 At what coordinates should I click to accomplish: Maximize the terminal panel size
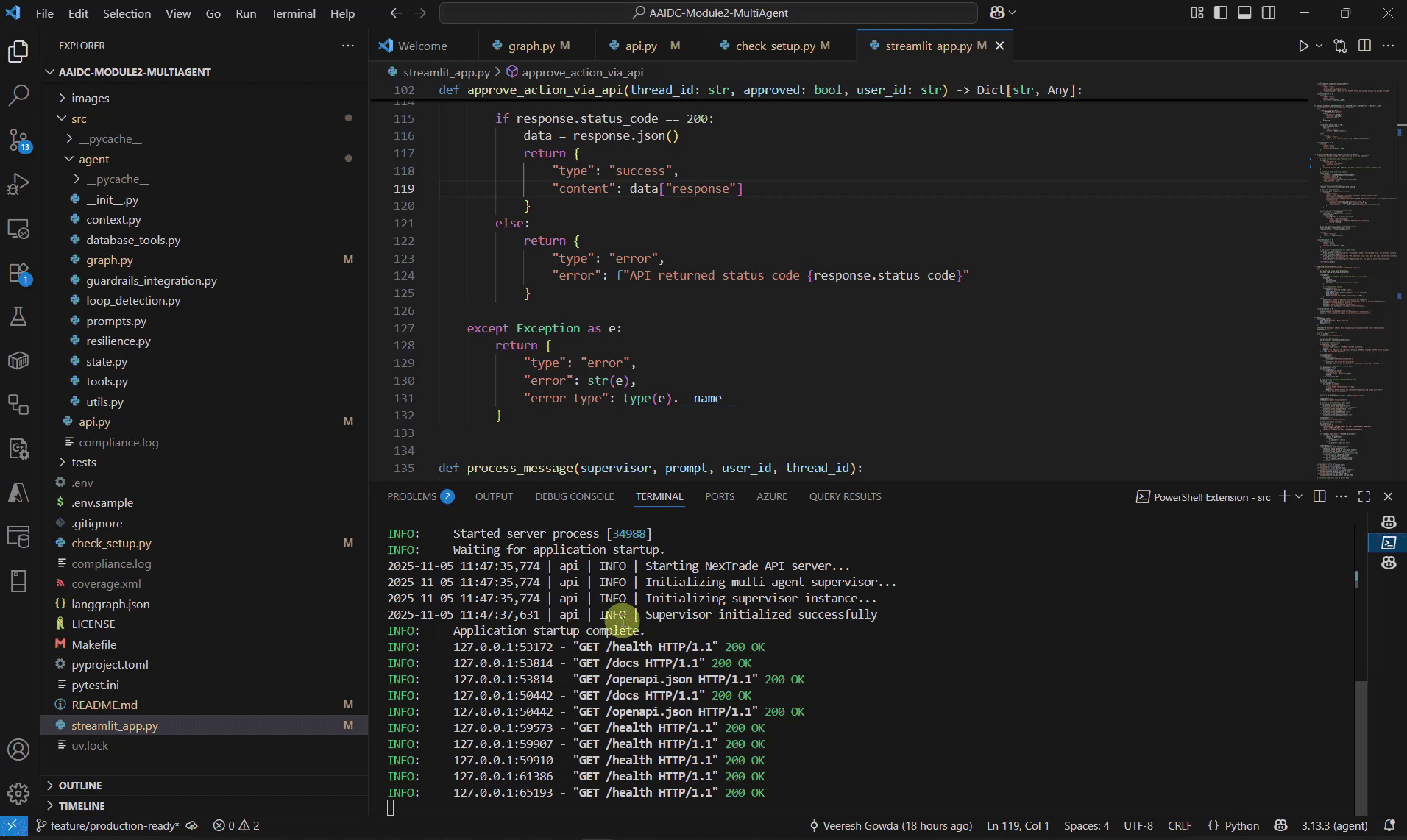[x=1364, y=496]
